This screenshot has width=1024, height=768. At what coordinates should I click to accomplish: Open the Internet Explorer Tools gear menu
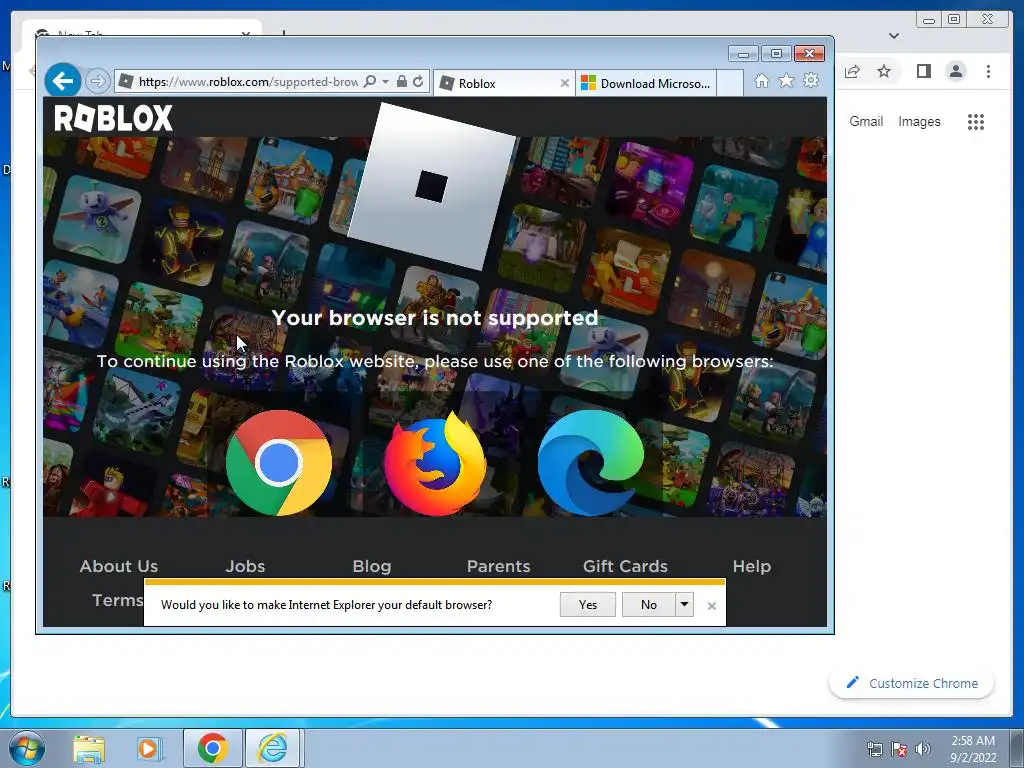pyautogui.click(x=811, y=81)
